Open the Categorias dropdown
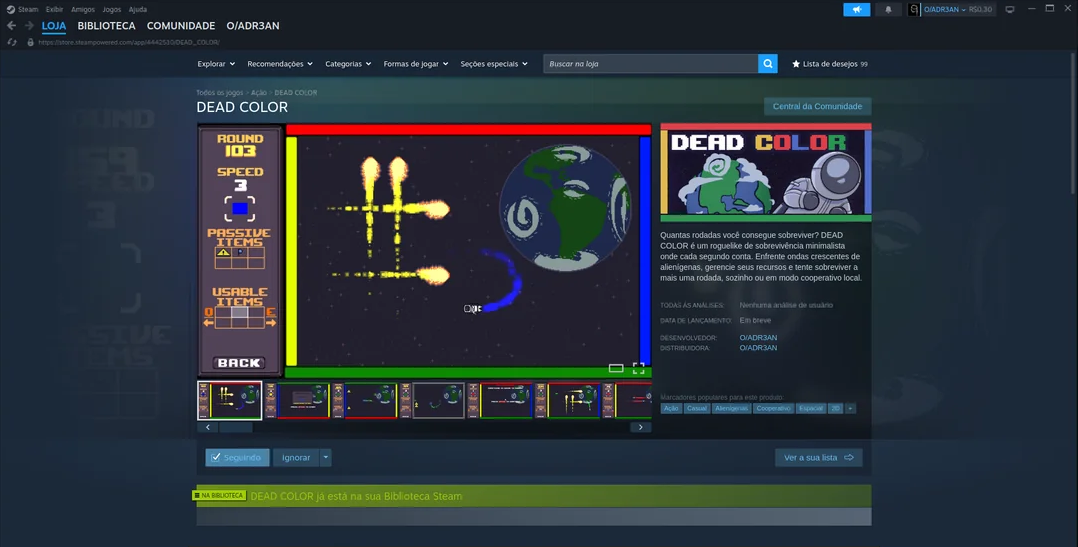This screenshot has width=1078, height=547. pos(348,64)
